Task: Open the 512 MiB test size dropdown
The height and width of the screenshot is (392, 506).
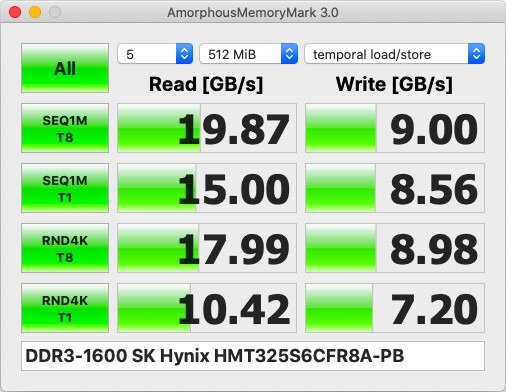Action: tap(249, 54)
